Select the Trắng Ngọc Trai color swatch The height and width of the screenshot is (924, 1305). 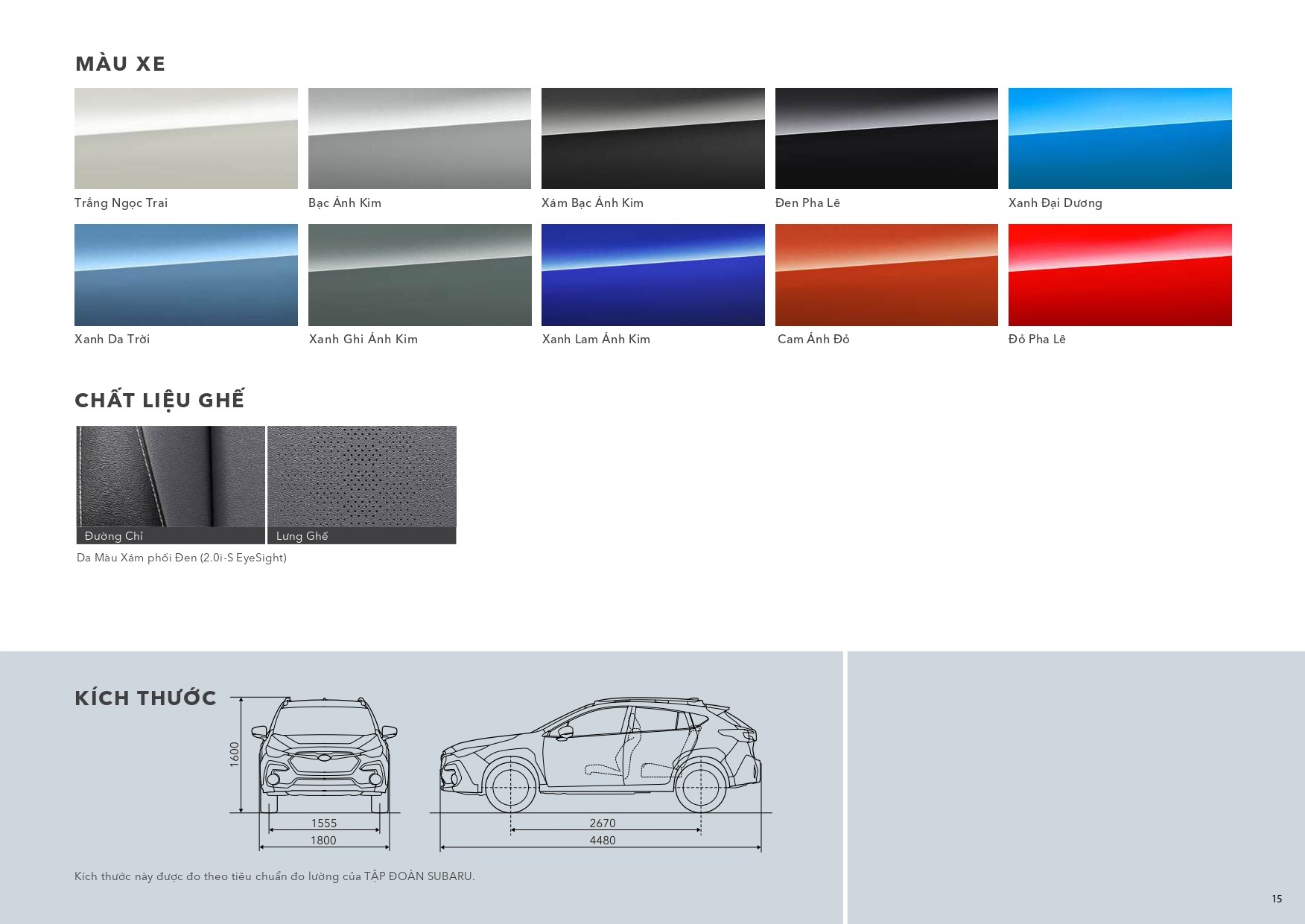coord(185,138)
